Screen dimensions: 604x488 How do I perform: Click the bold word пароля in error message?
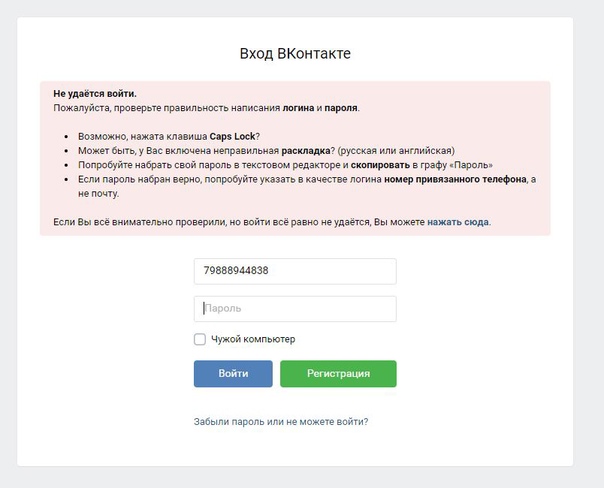click(341, 108)
